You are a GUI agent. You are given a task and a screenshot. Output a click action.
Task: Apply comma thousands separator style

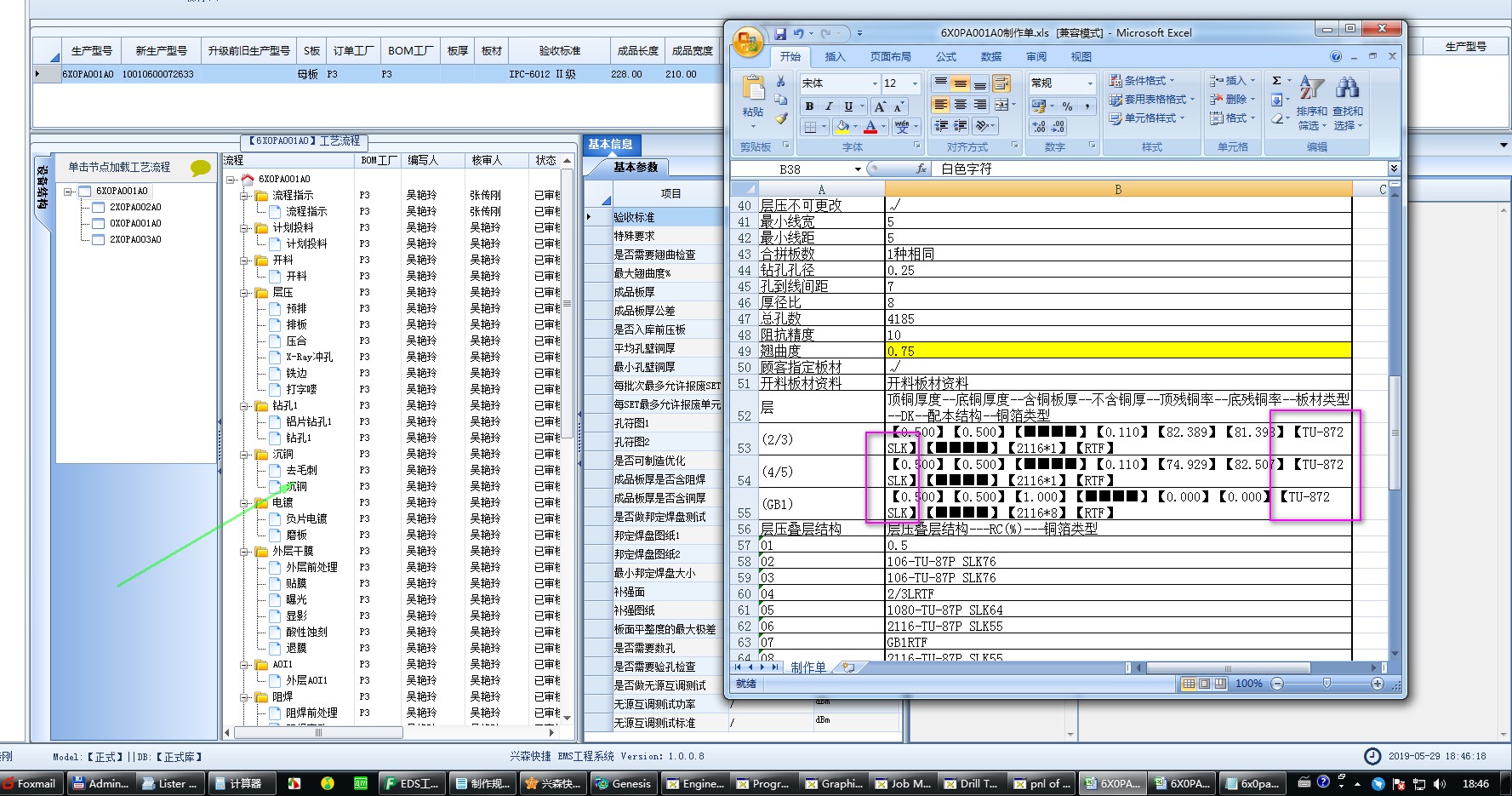(1087, 106)
